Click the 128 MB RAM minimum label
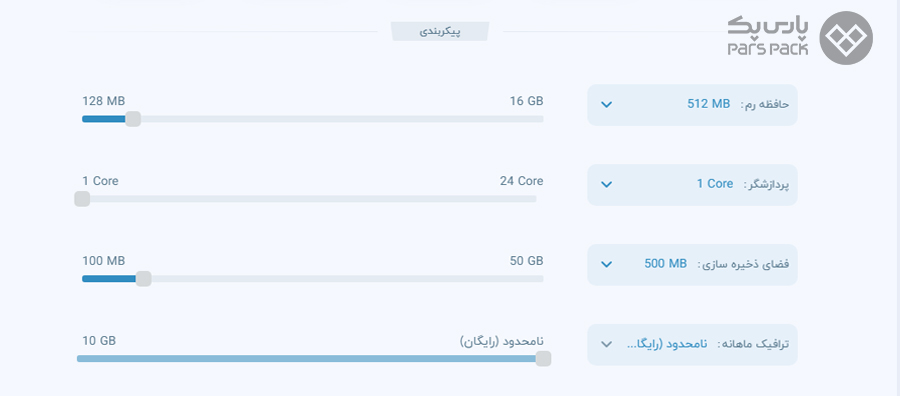The image size is (900, 396). pos(103,101)
